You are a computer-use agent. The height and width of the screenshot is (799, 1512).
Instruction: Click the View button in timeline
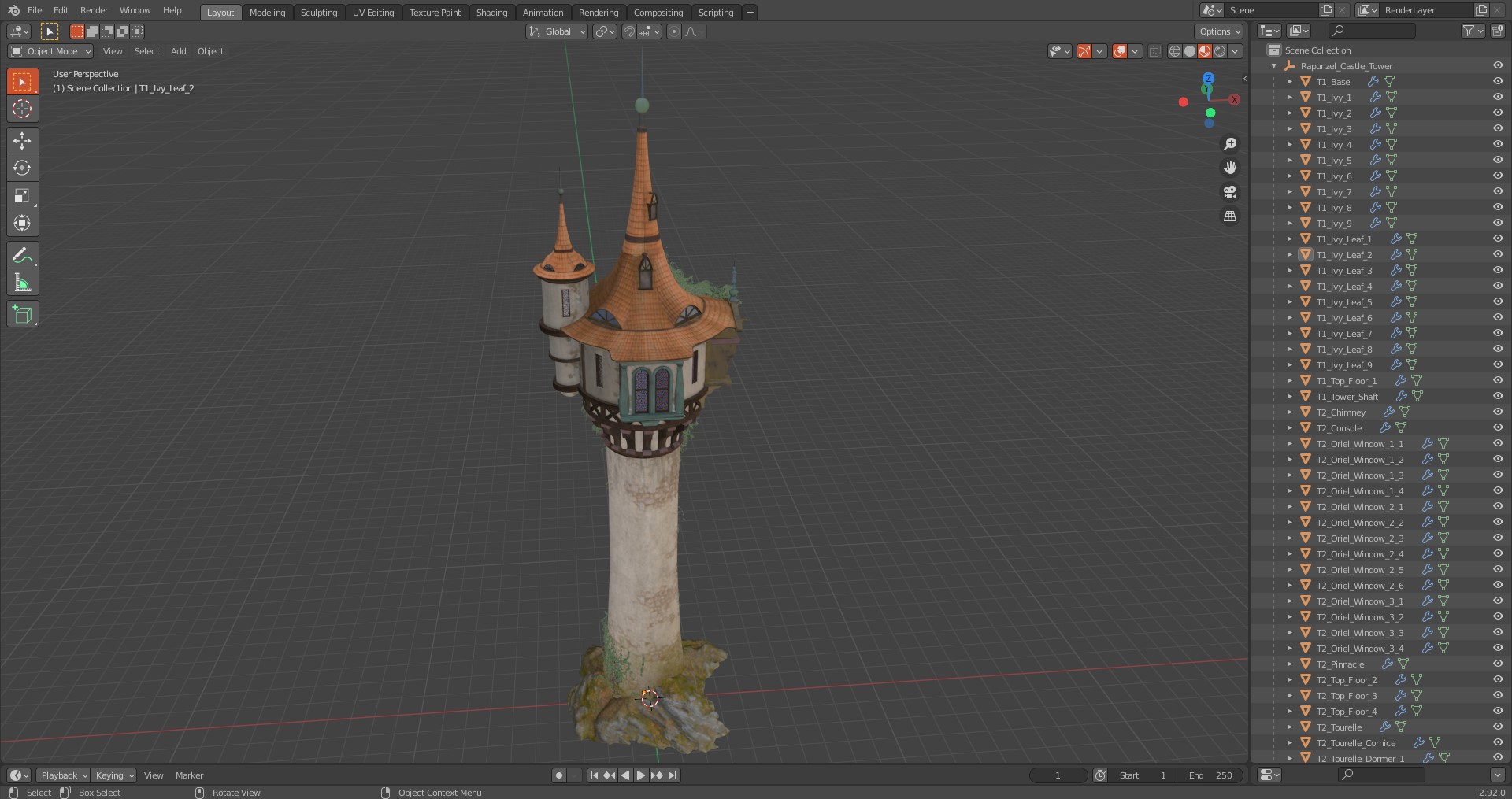[x=154, y=775]
